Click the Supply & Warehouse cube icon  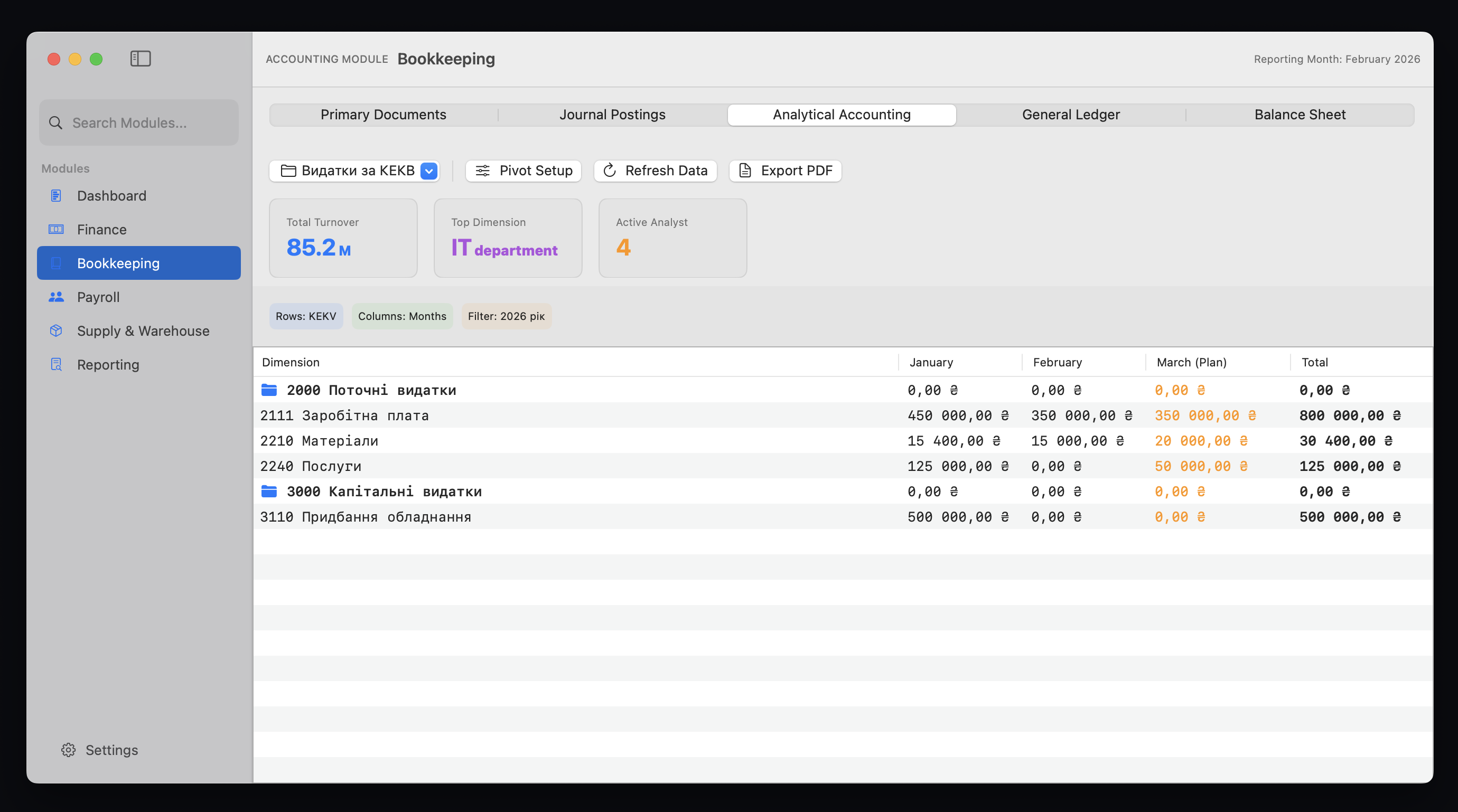(56, 331)
